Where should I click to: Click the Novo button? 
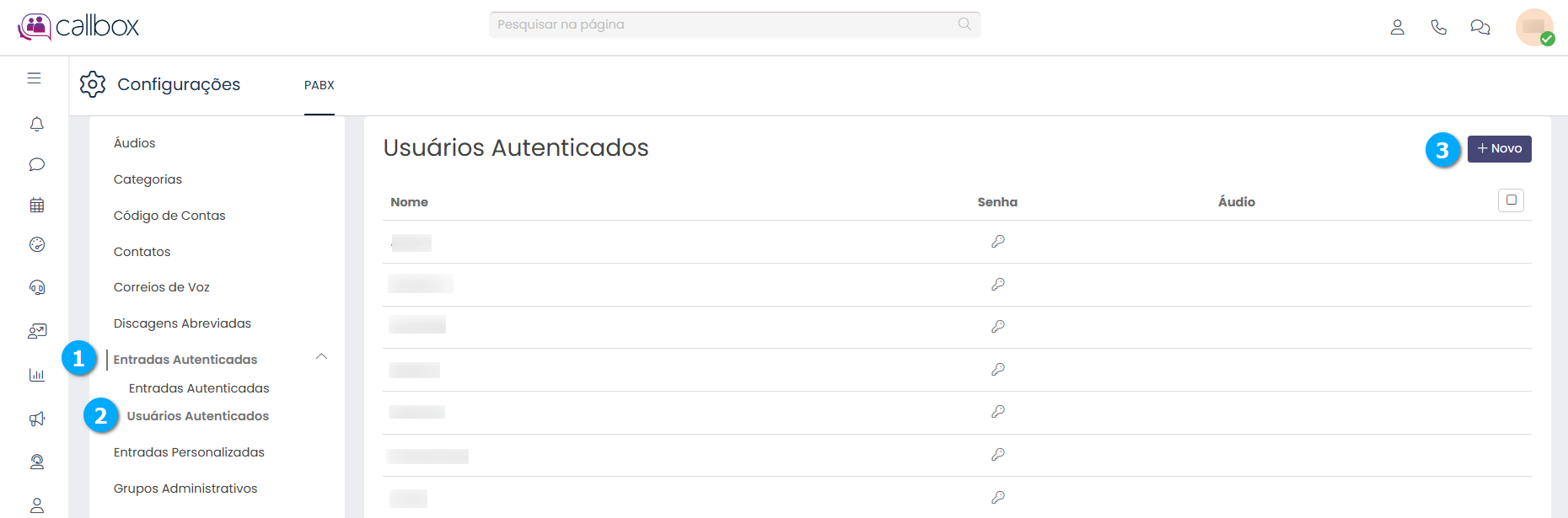(x=1499, y=149)
